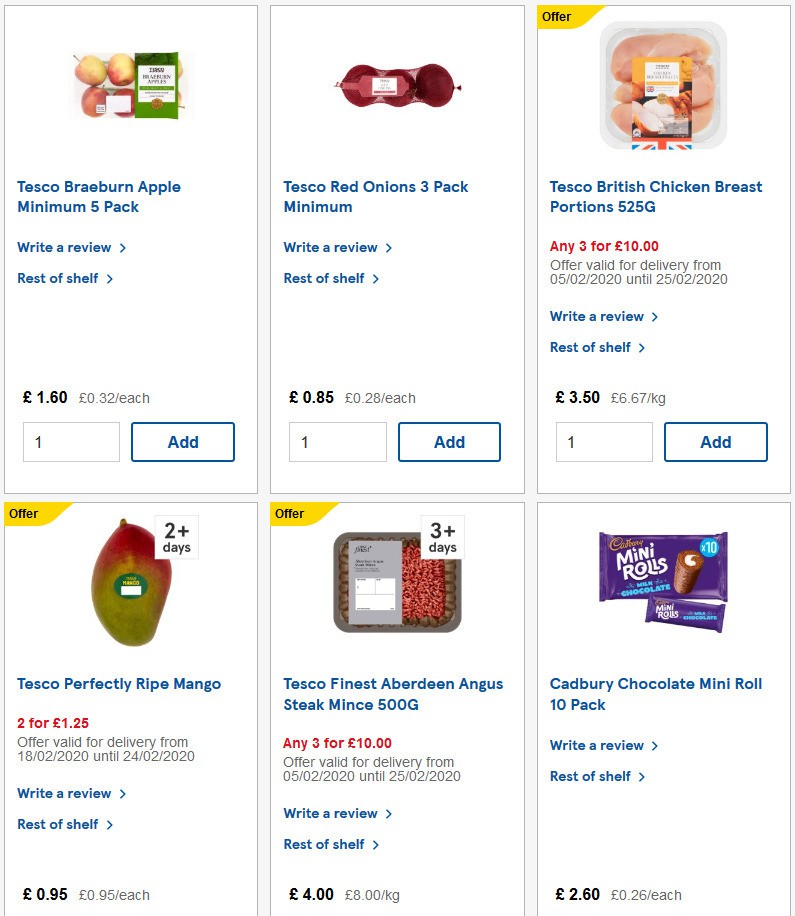Add British Chicken Breast Portions to basket

[716, 441]
